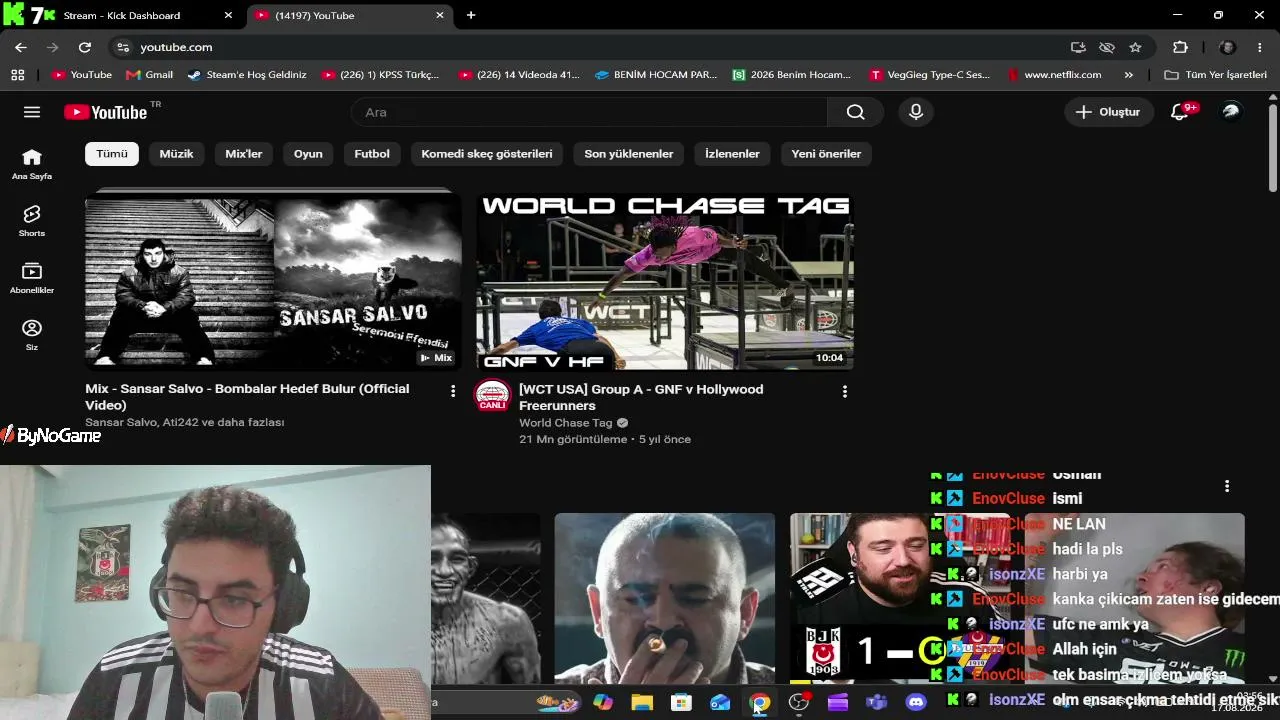1280x720 pixels.
Task: Select the Müzik filter chip
Action: point(176,154)
